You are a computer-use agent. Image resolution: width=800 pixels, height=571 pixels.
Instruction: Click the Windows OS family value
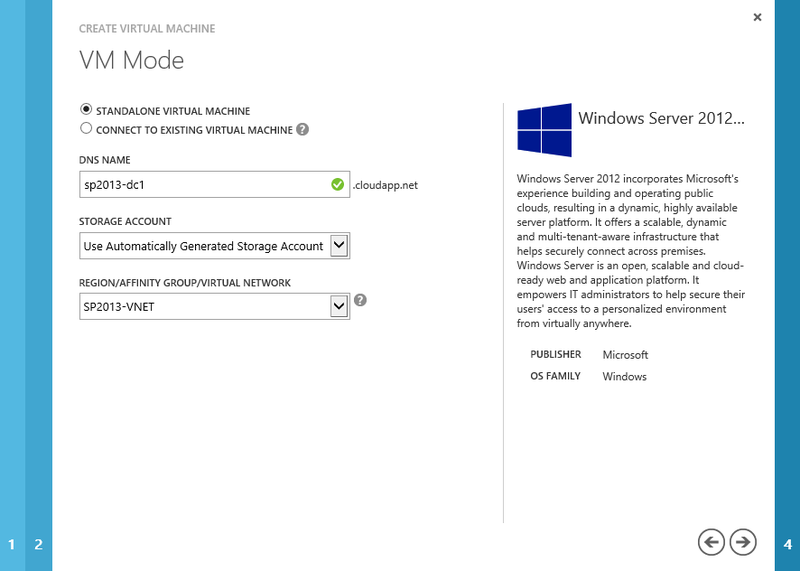point(624,377)
